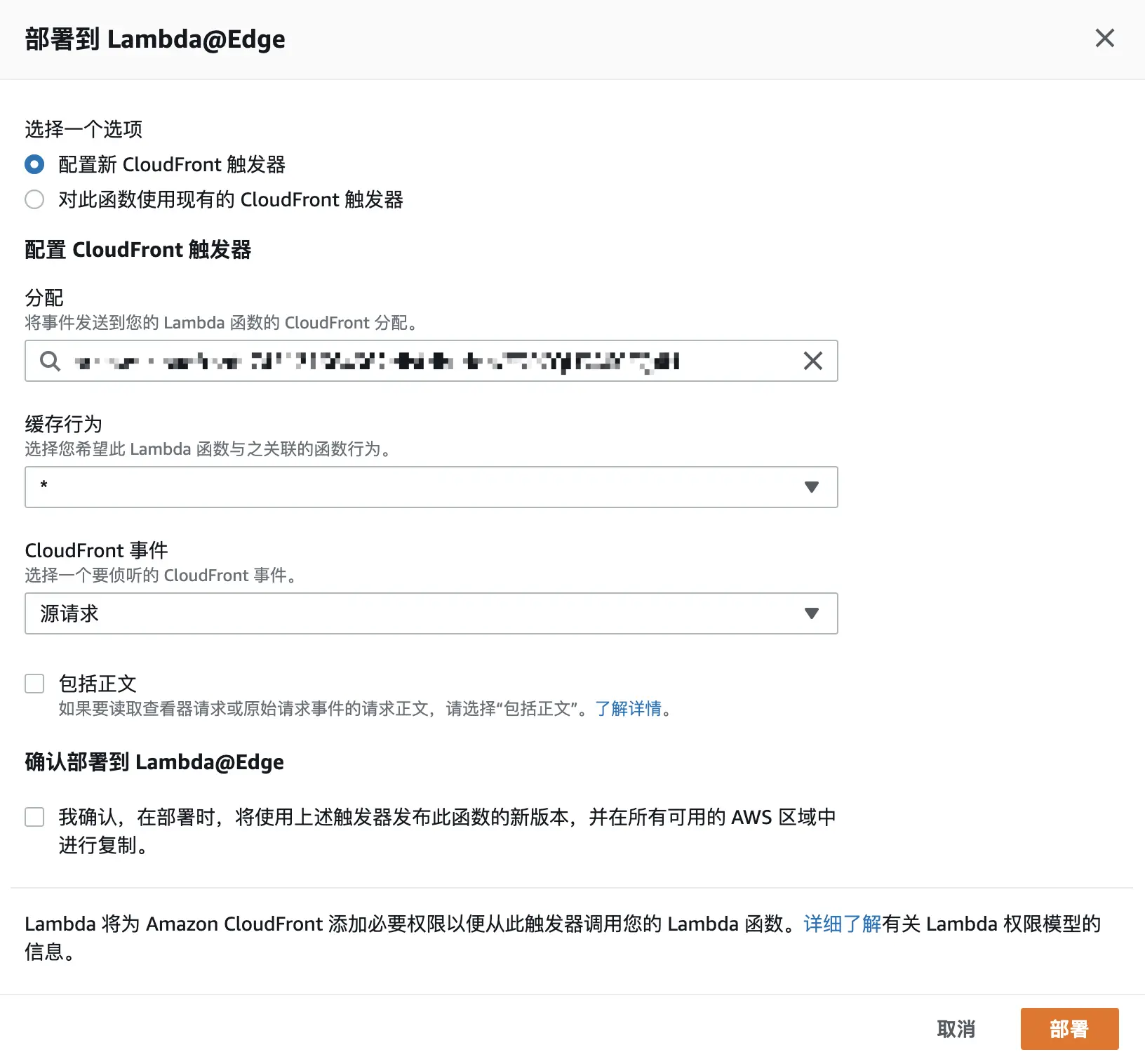
Task: Tick the 我确认 deployment acknowledgment checkbox
Action: [34, 817]
